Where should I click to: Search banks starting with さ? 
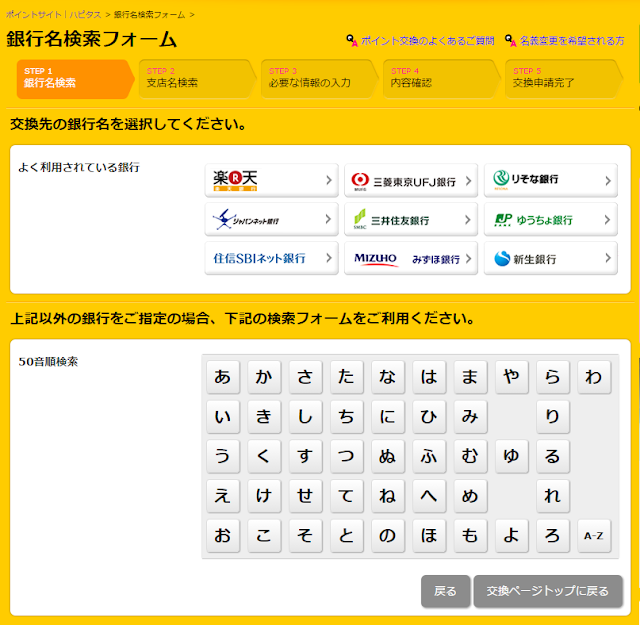(305, 377)
